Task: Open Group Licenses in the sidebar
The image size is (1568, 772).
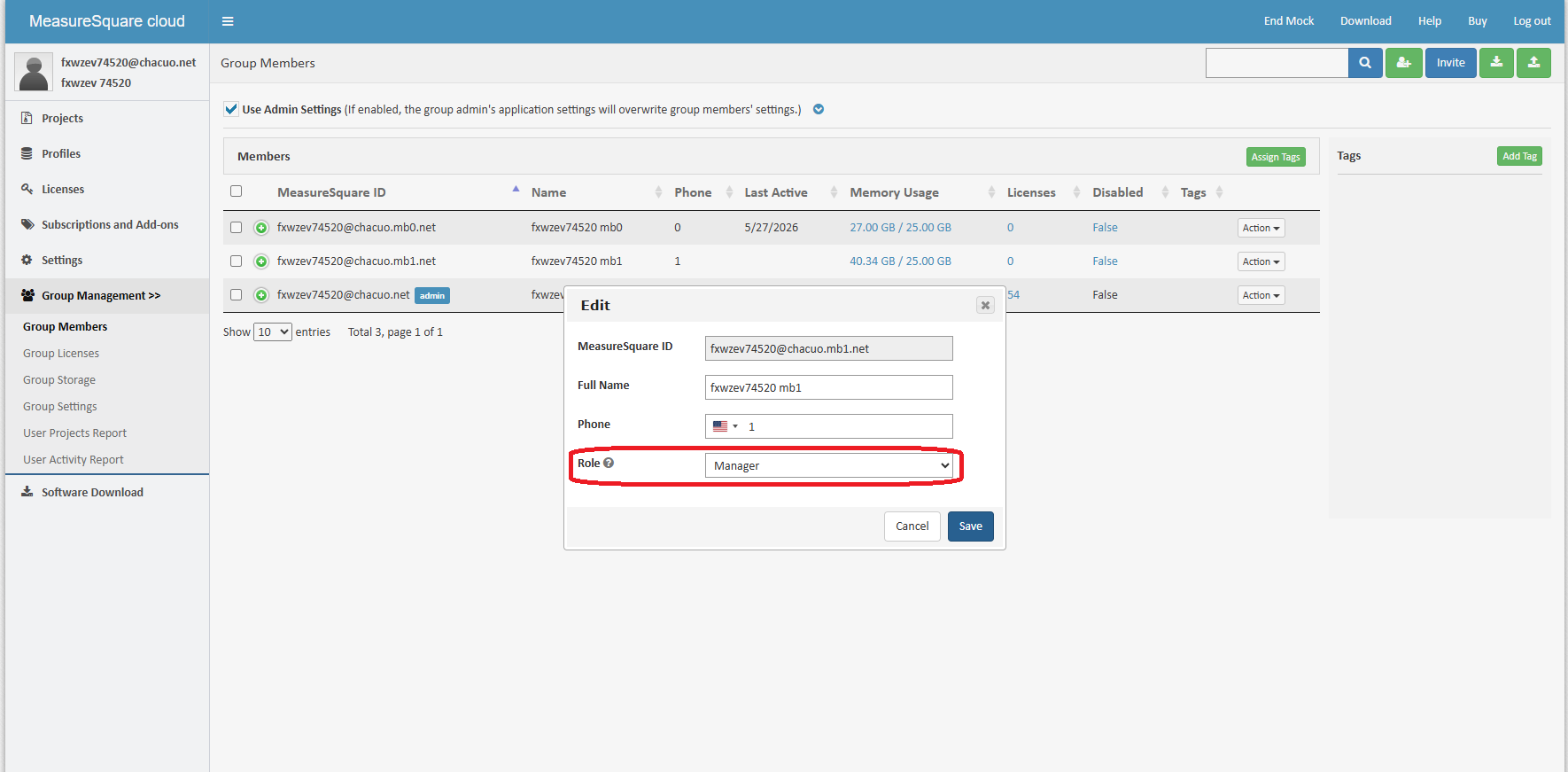Action: (x=61, y=354)
